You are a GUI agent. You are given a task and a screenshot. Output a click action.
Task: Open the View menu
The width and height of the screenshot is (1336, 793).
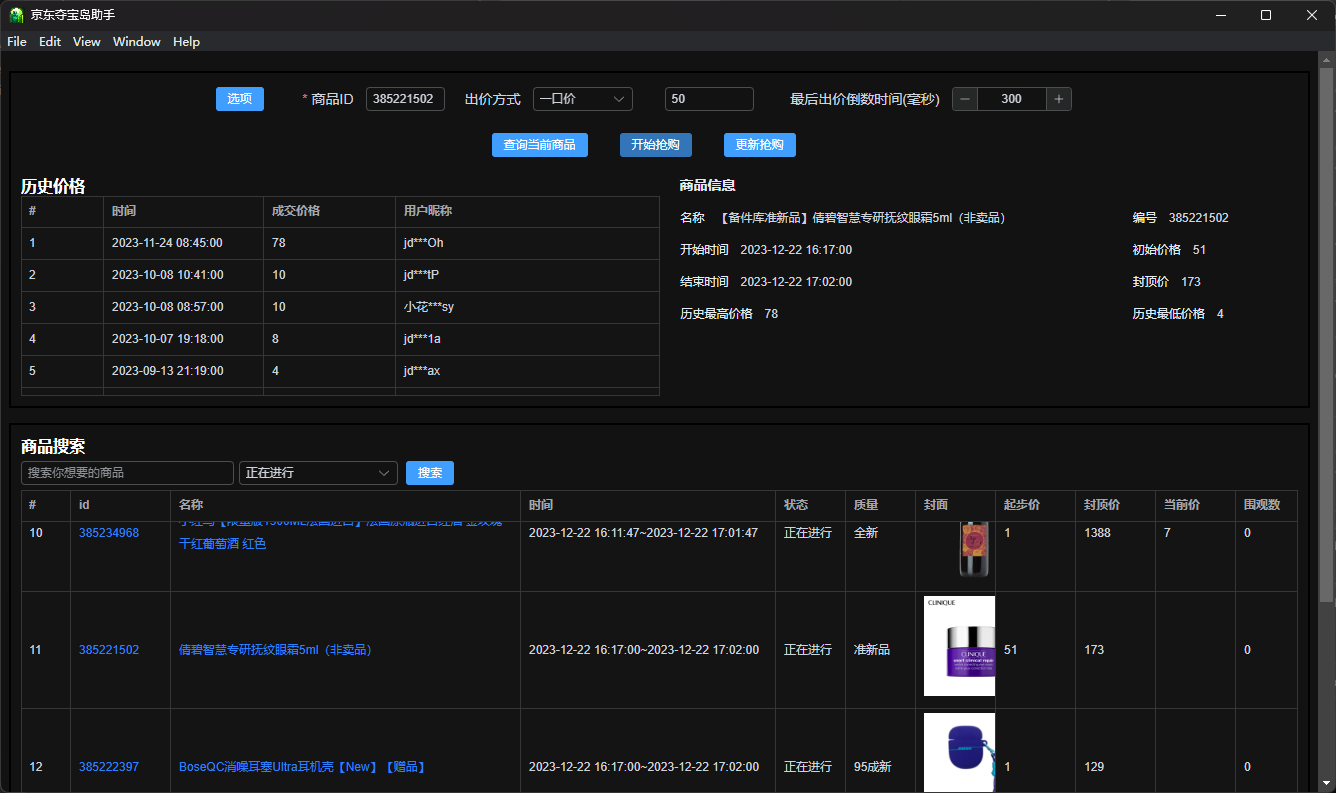[x=87, y=42]
